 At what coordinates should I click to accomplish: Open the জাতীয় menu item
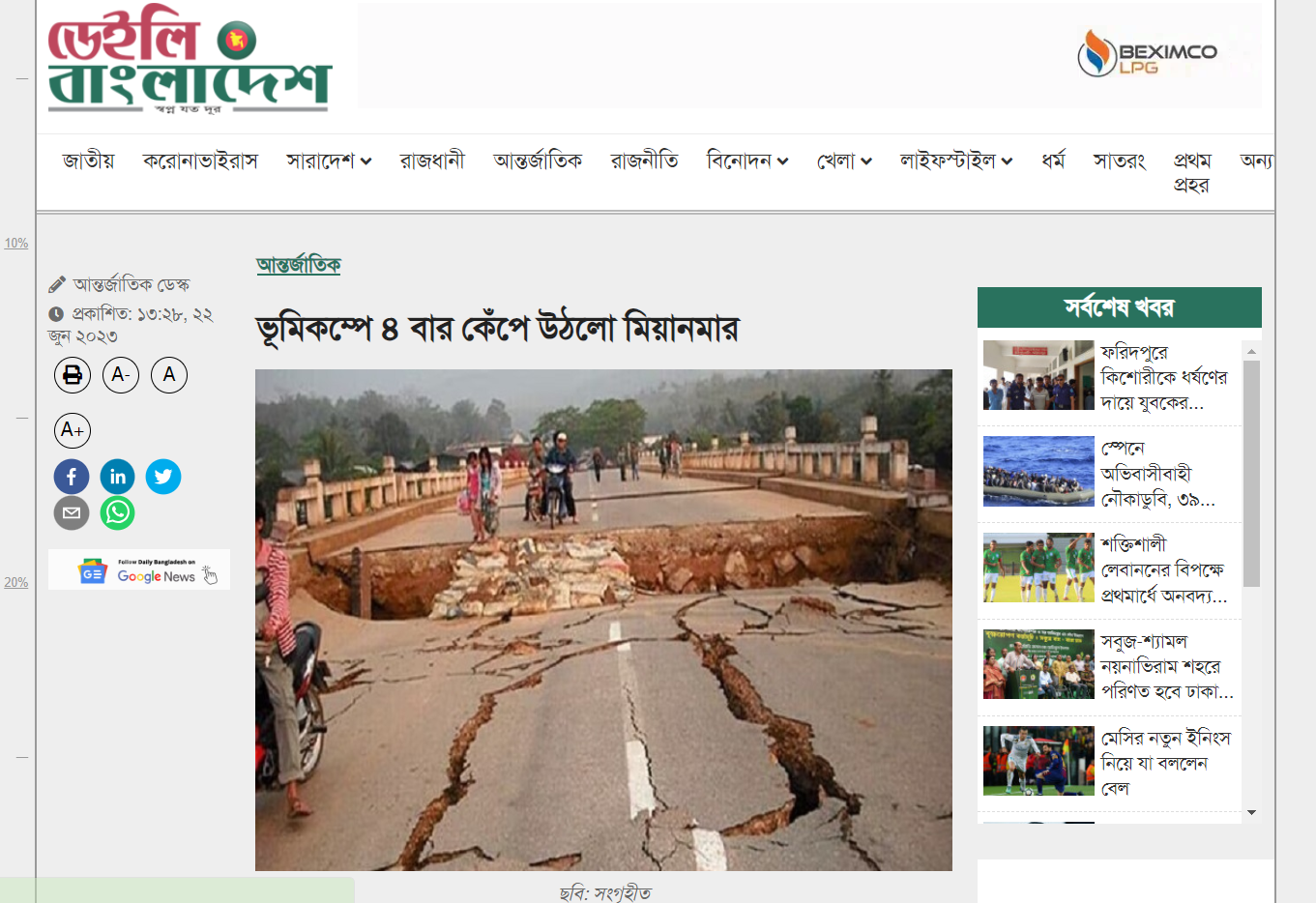coord(89,160)
